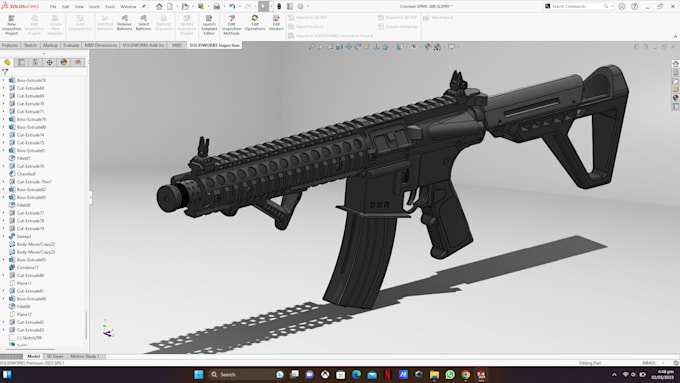
Task: Click the Search Commands field
Action: click(578, 7)
